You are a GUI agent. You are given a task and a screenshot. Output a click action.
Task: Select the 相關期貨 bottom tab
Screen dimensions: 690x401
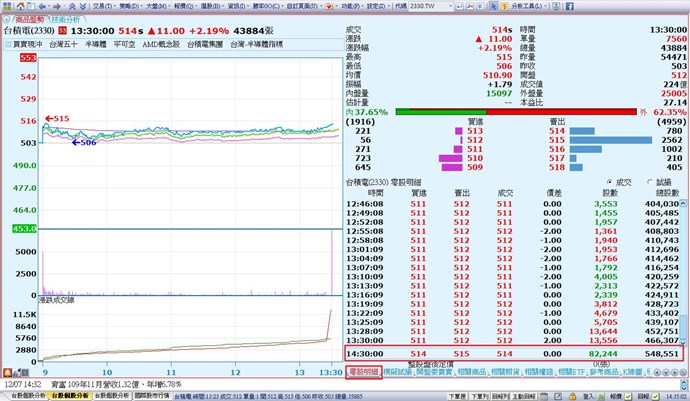point(505,372)
